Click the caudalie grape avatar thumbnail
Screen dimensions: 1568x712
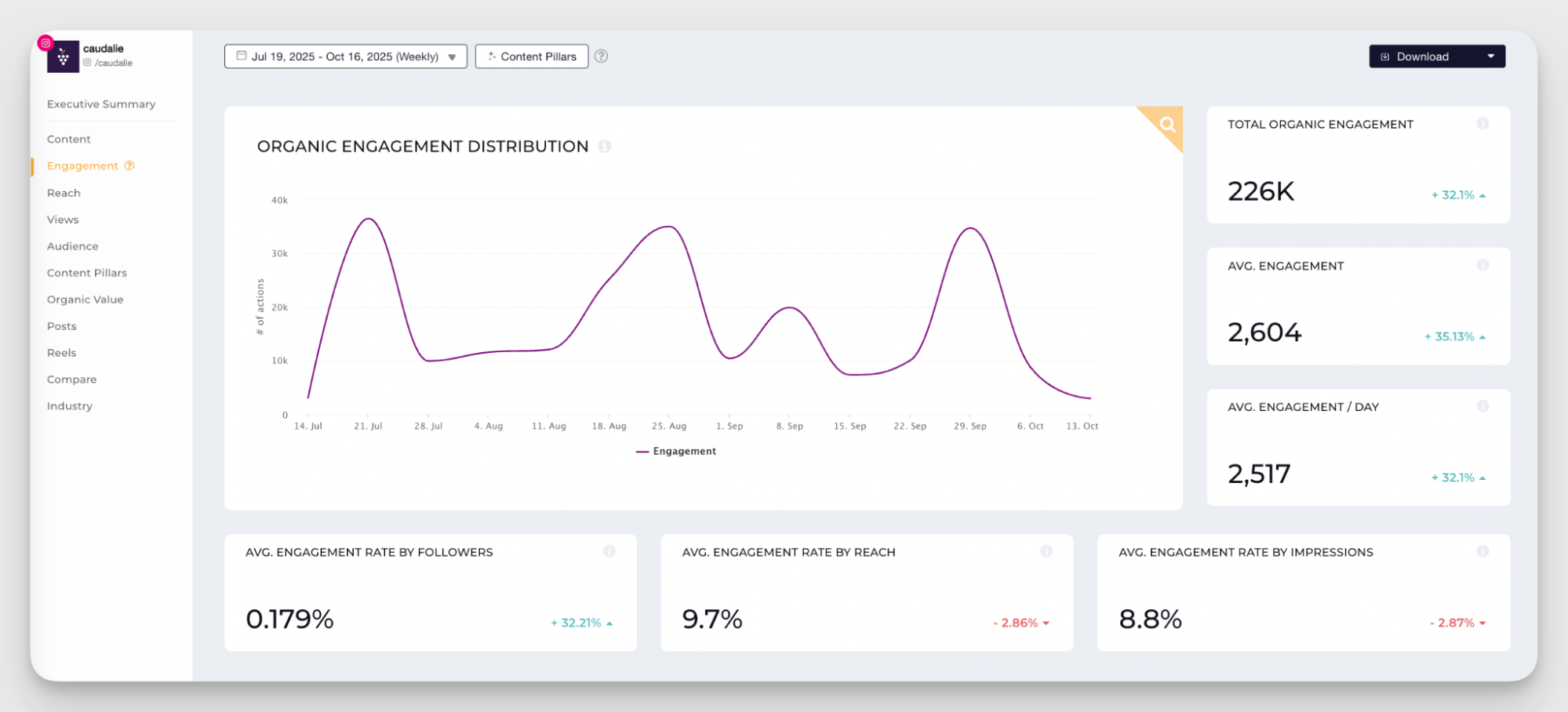coord(64,56)
